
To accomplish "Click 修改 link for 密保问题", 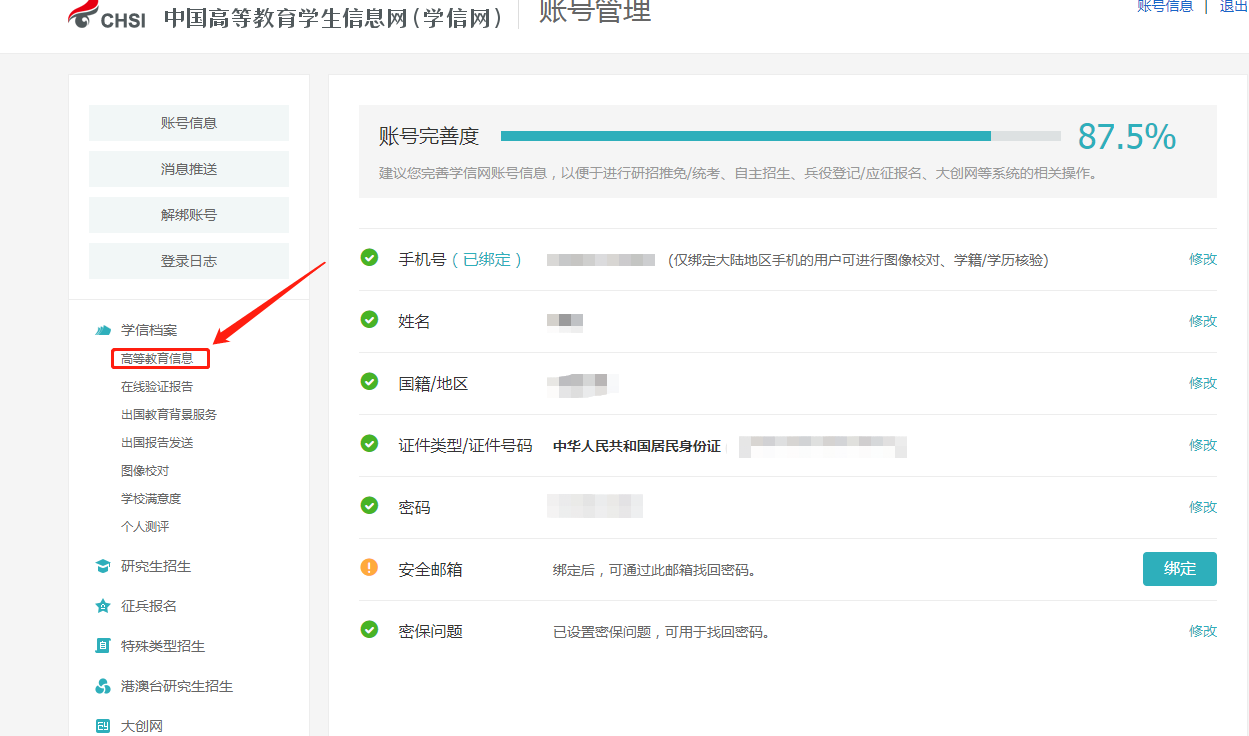I will (1203, 631).
